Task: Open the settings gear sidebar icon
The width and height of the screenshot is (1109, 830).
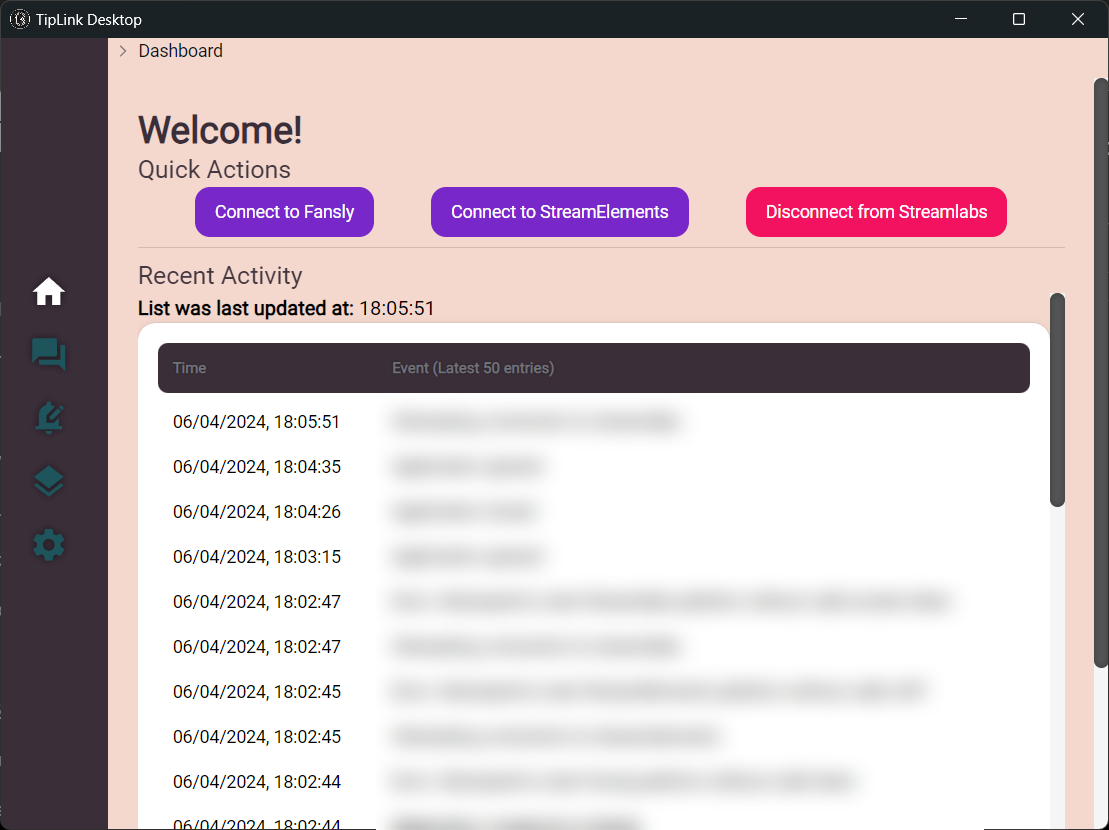Action: tap(49, 545)
